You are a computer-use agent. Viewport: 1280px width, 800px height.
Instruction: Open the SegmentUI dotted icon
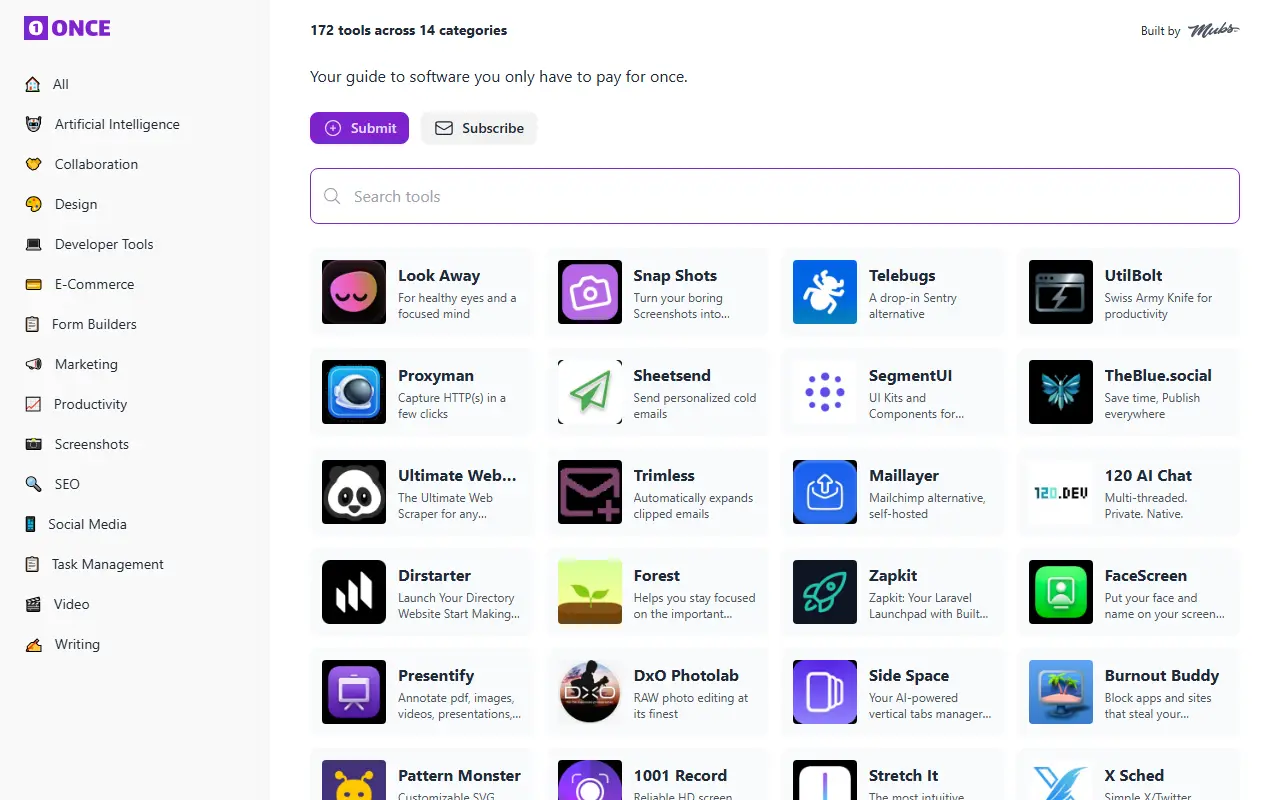point(825,392)
